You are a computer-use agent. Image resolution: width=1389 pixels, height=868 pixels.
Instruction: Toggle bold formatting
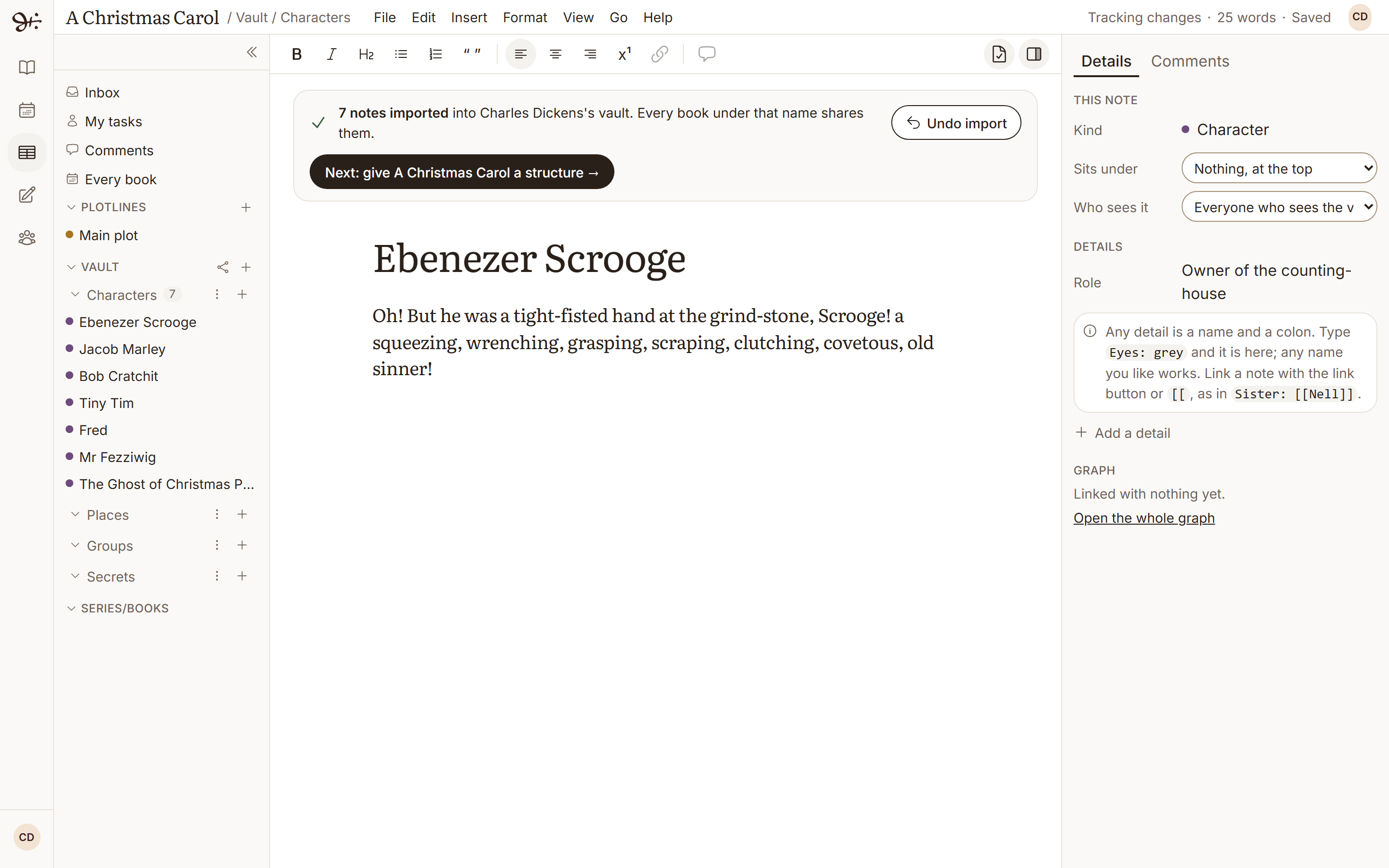pyautogui.click(x=297, y=54)
